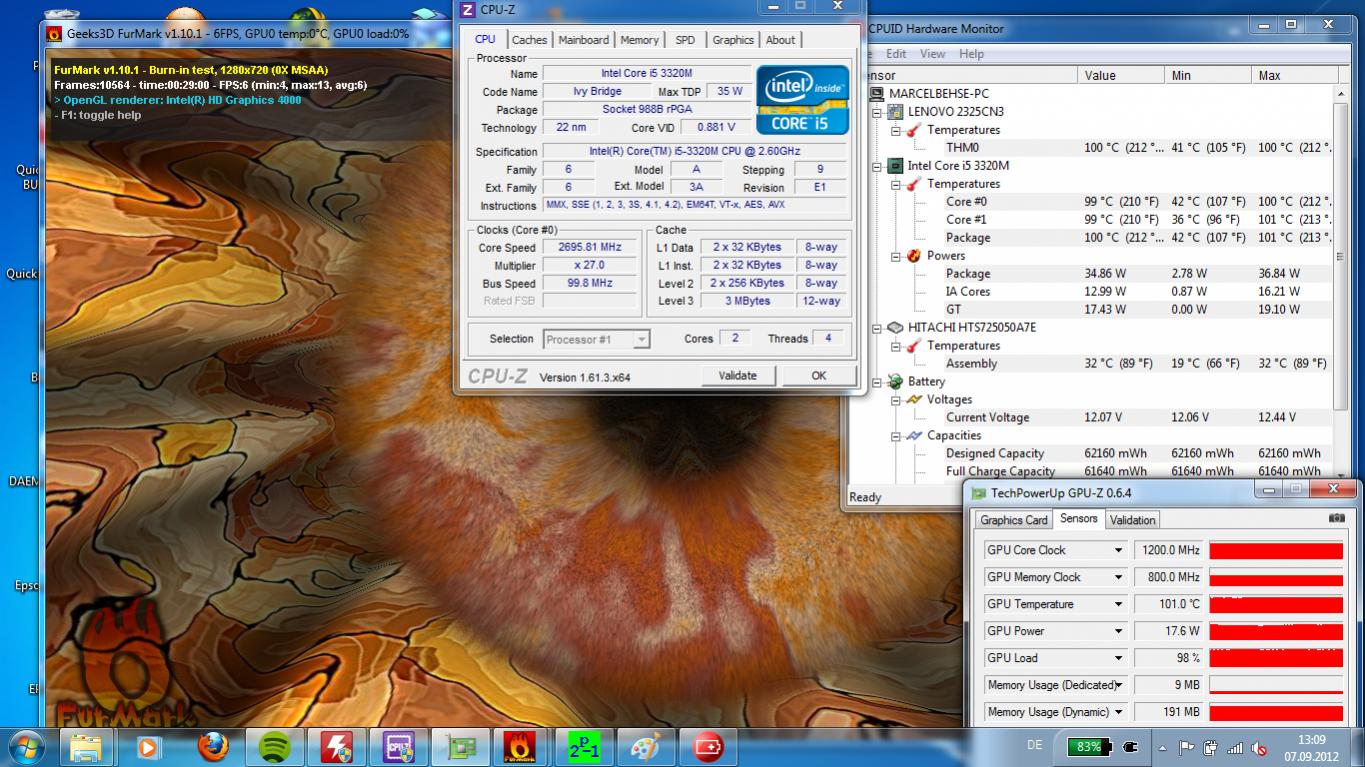
Task: Open the GPU Core Clock sensor dropdown
Action: click(1119, 550)
